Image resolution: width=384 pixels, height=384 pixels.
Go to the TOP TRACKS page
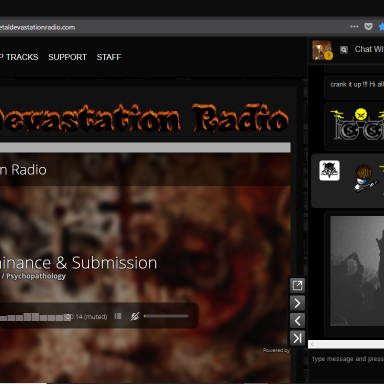pyautogui.click(x=19, y=57)
